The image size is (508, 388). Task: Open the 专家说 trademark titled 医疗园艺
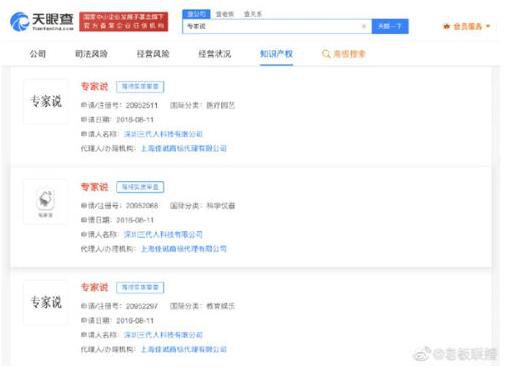(95, 87)
